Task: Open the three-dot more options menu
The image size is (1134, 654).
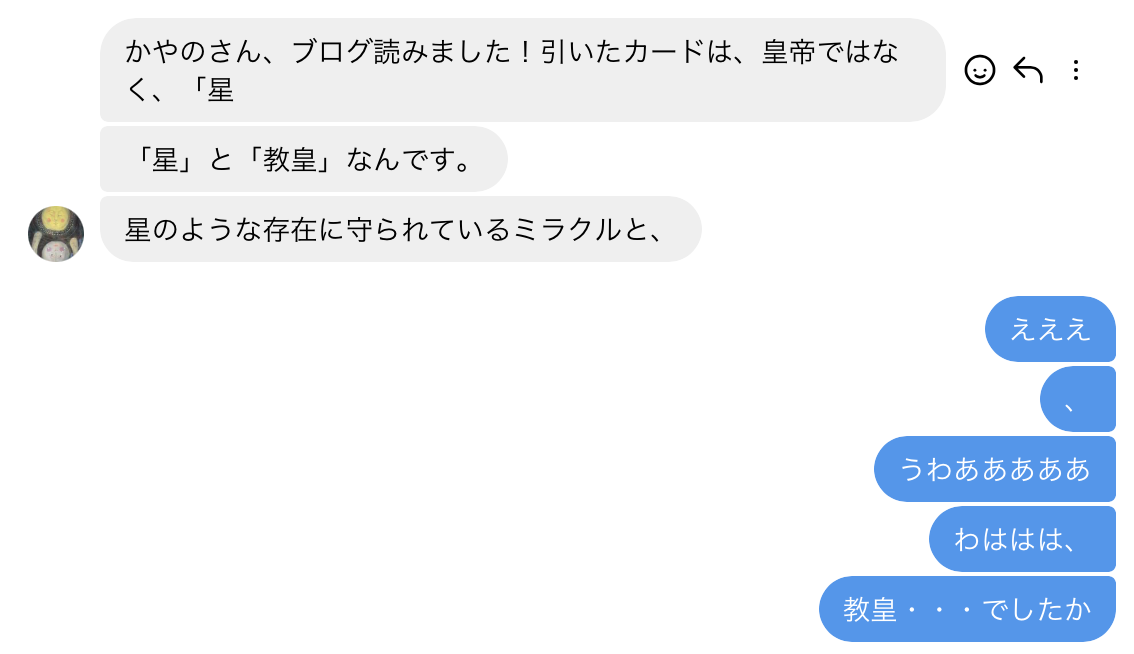Action: pyautogui.click(x=1076, y=70)
